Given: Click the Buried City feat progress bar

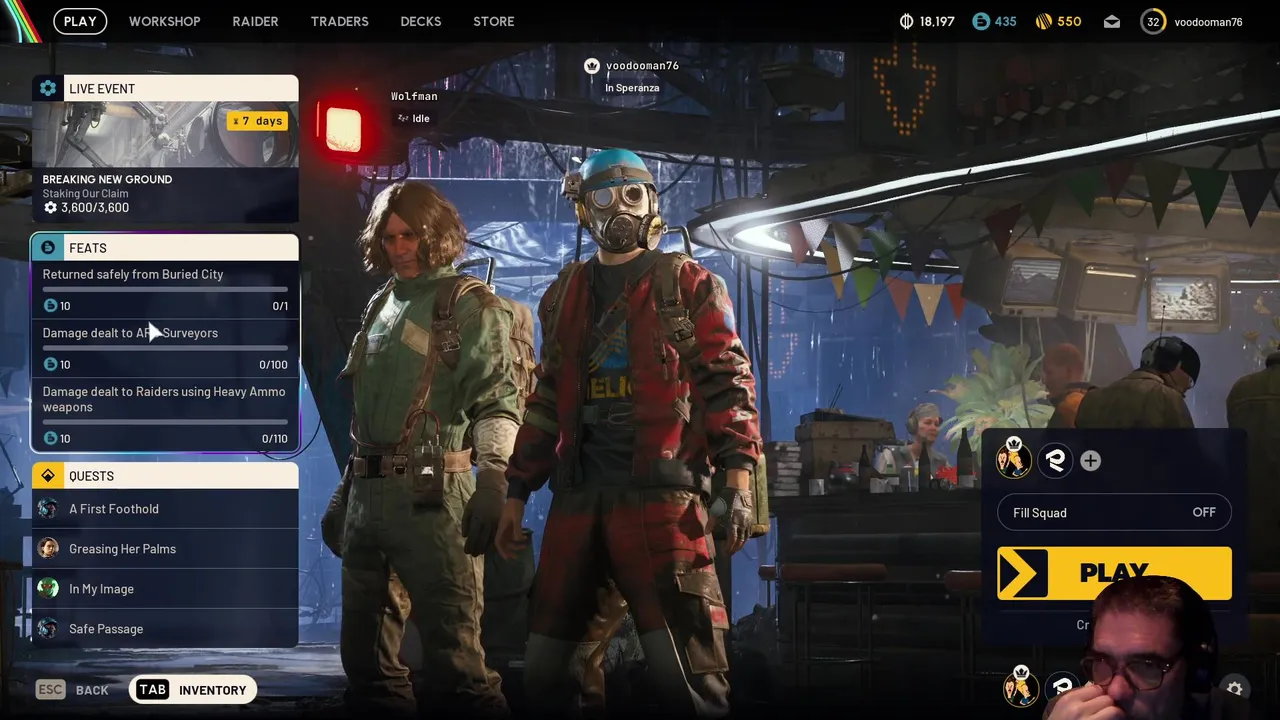Looking at the screenshot, I should 165,290.
